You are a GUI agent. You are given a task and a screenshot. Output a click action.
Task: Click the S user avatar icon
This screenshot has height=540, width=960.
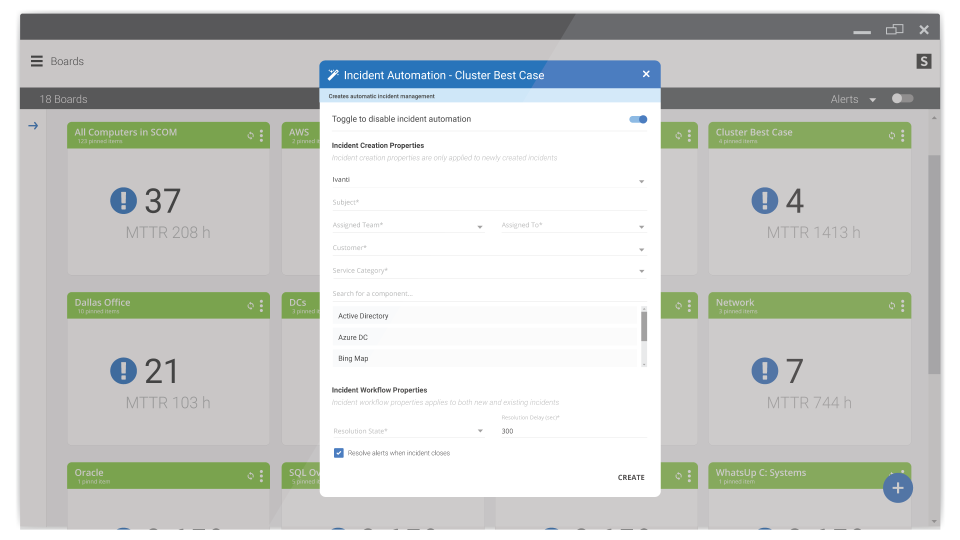click(923, 61)
